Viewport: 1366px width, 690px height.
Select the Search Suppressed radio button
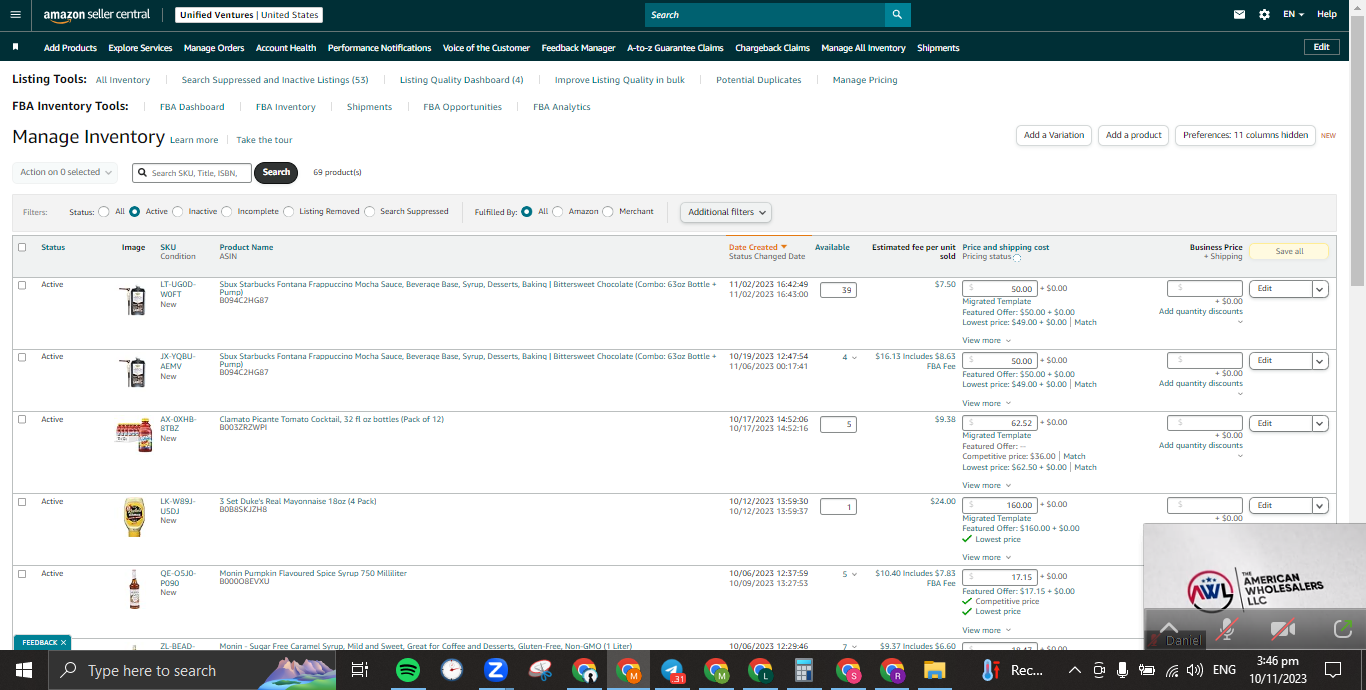pos(369,212)
